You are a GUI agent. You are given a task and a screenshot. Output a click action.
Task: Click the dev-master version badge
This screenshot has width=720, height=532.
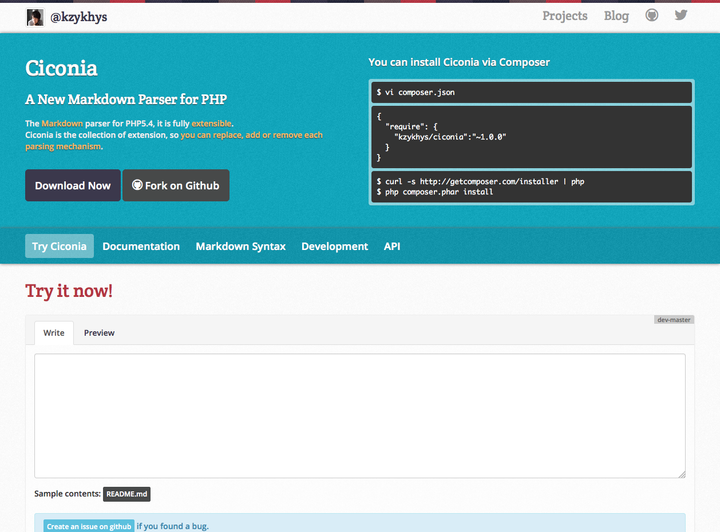tap(674, 319)
